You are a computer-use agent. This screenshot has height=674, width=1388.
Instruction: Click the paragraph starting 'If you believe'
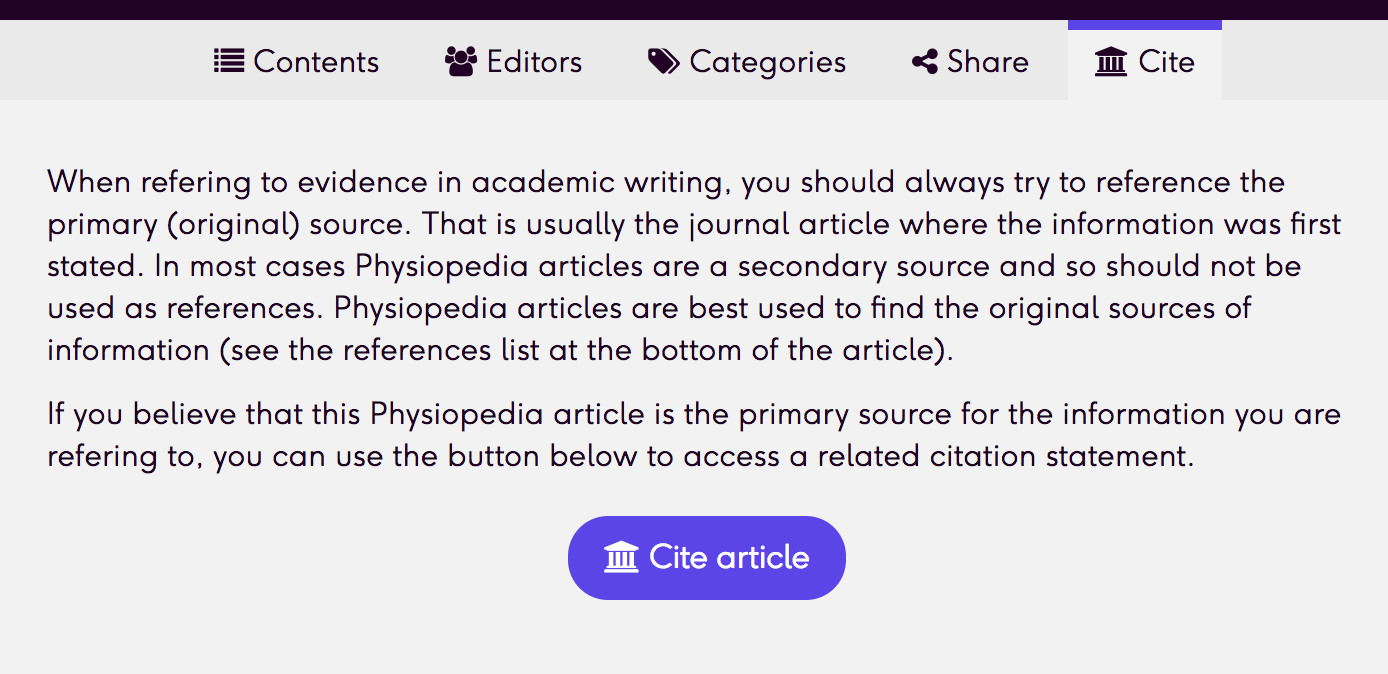point(694,435)
